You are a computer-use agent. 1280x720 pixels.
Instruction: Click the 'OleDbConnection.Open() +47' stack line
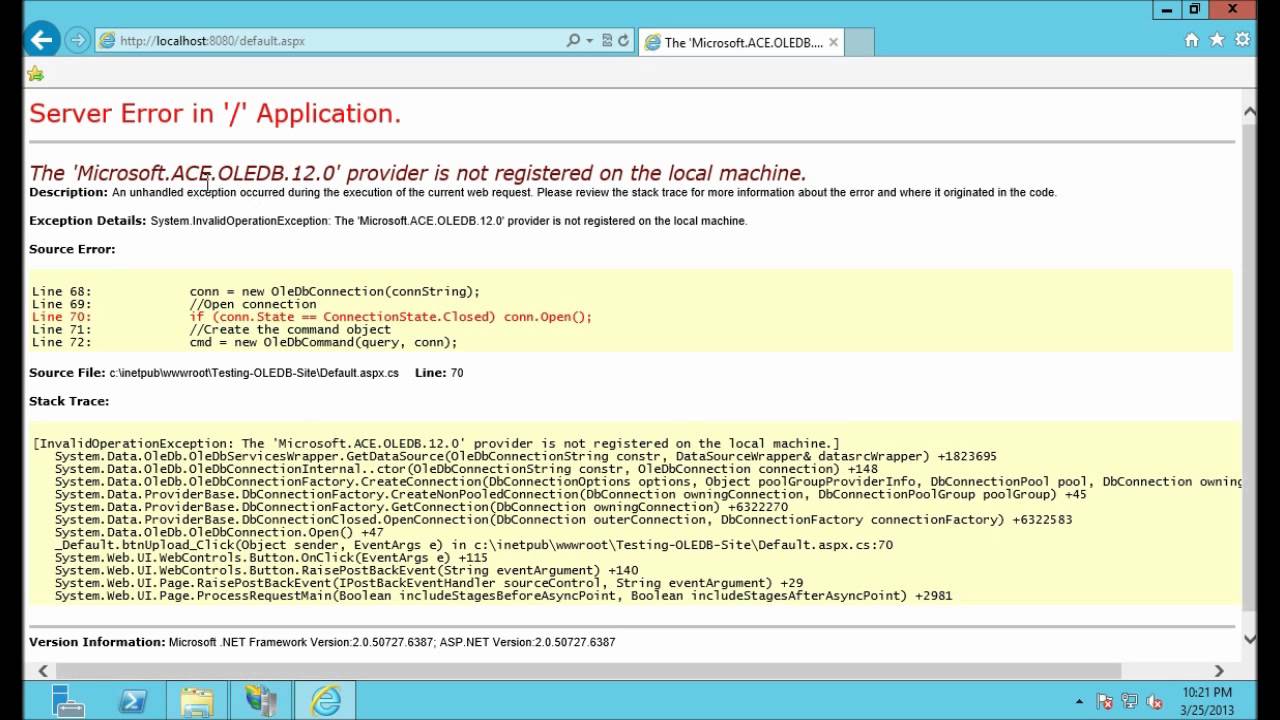(x=219, y=533)
